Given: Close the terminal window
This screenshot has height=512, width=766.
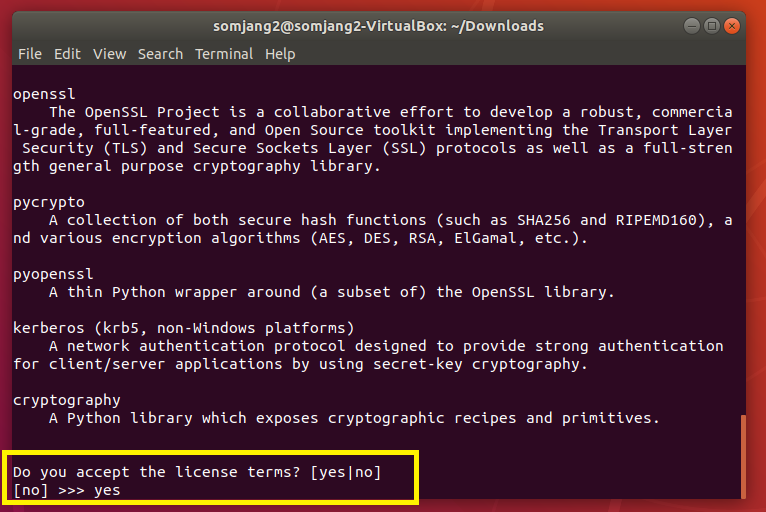Looking at the screenshot, I should 732,26.
